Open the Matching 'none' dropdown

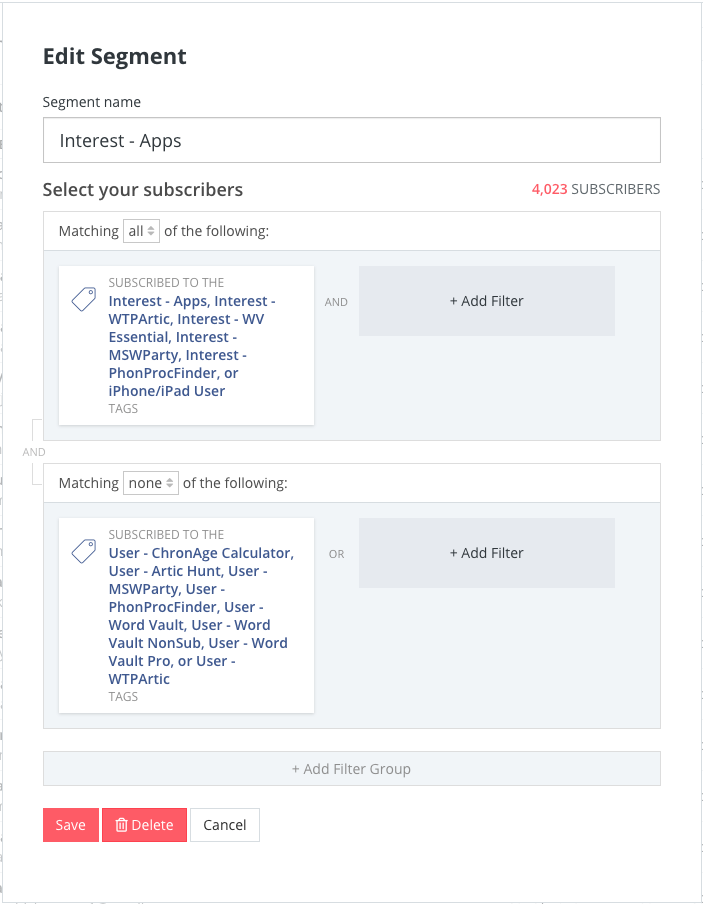point(151,483)
